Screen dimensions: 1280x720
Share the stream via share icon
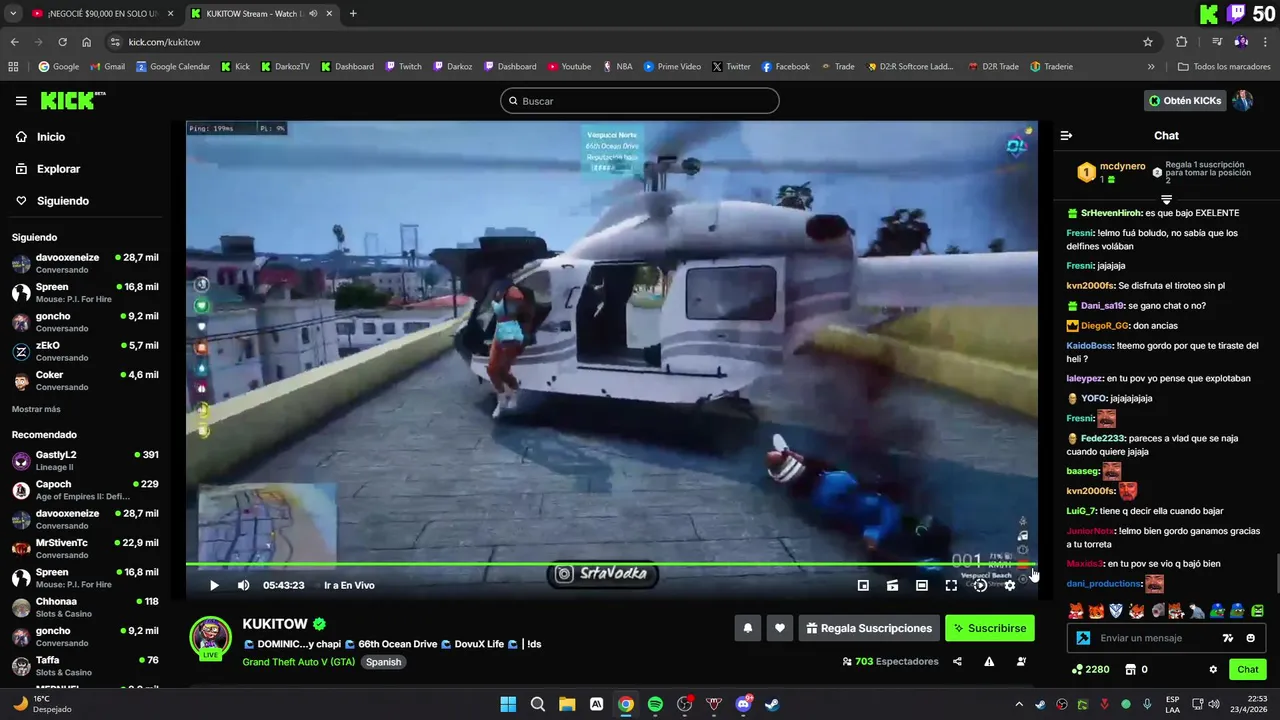(x=957, y=661)
